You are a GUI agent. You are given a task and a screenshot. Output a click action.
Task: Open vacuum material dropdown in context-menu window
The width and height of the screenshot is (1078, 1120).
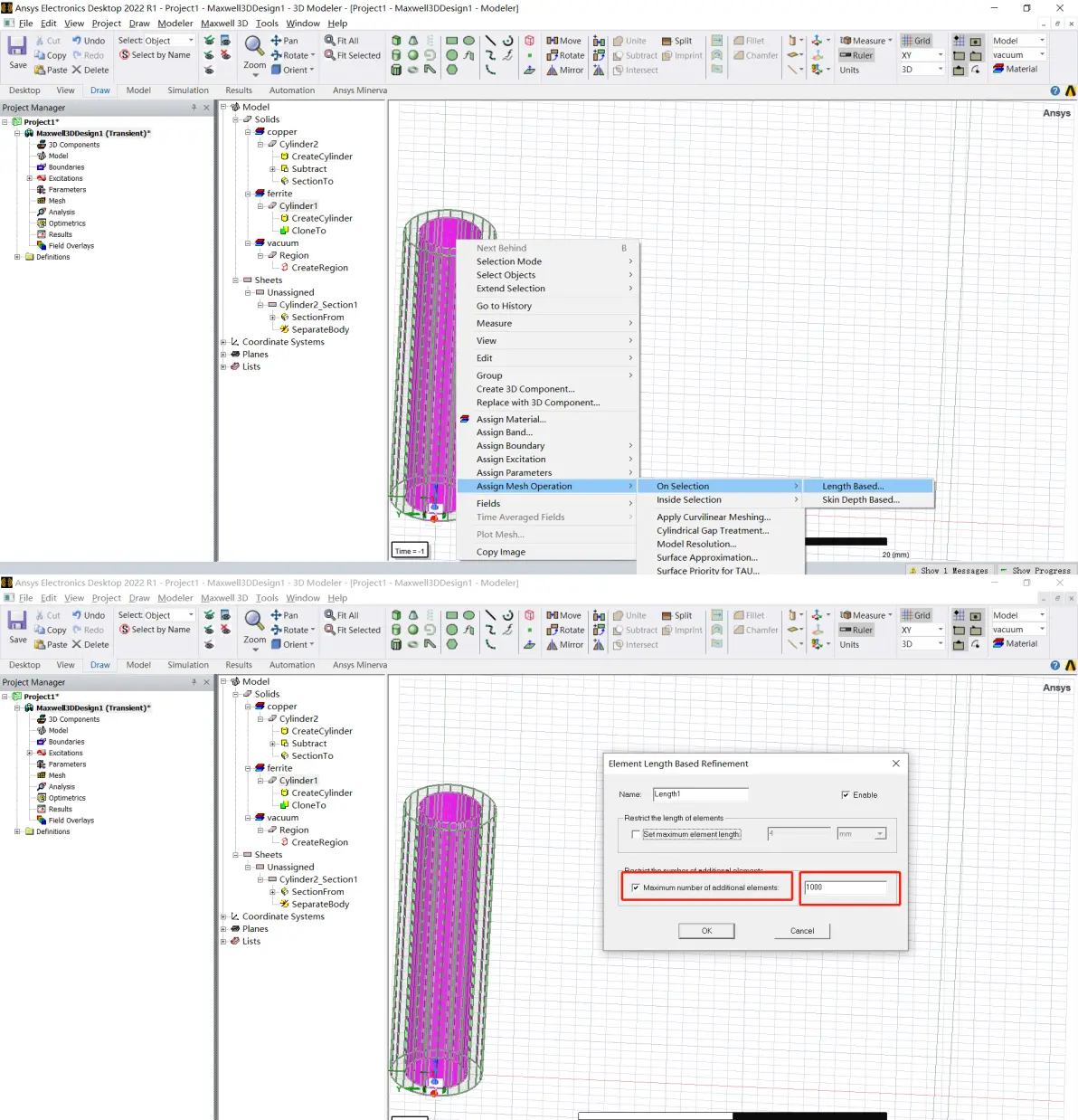click(1018, 55)
